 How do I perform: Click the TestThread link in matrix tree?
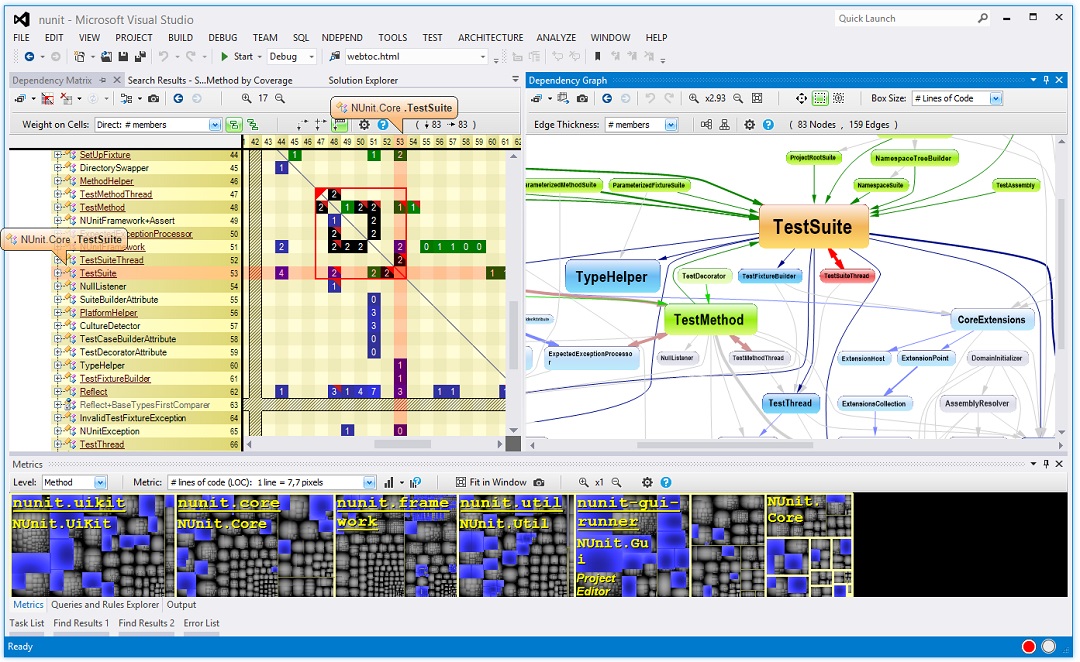(102, 444)
